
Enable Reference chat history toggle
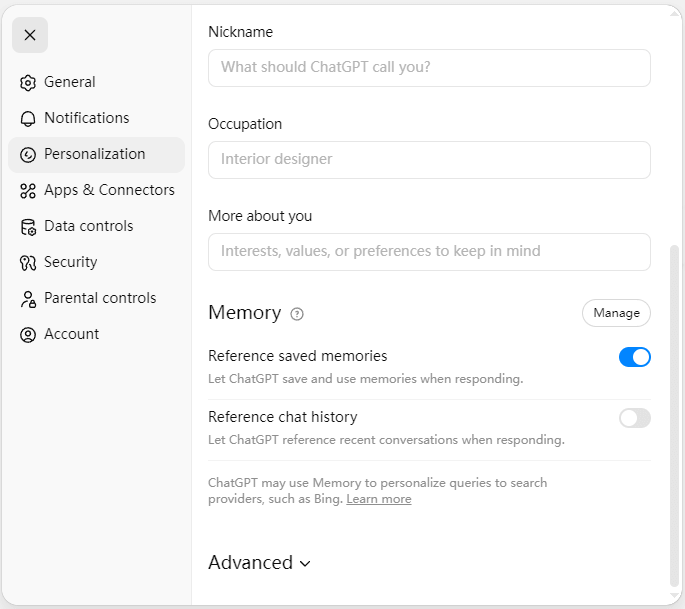pyautogui.click(x=634, y=418)
